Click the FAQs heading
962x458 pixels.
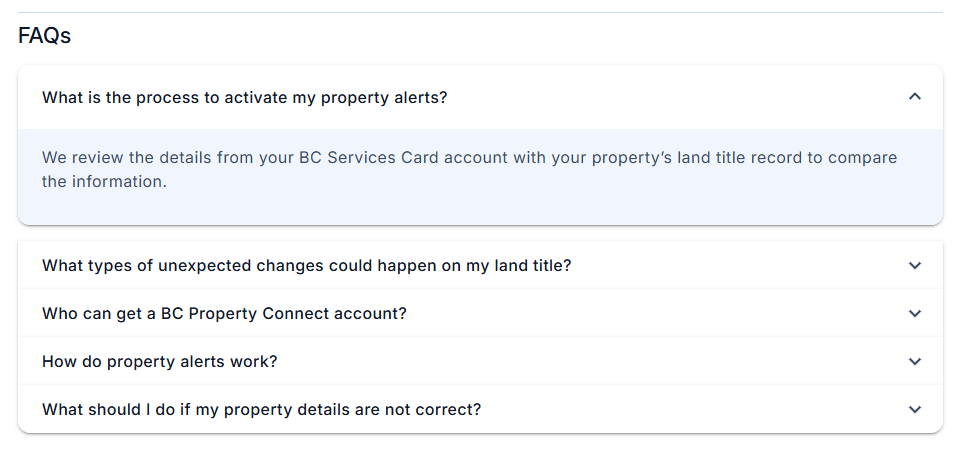(44, 36)
